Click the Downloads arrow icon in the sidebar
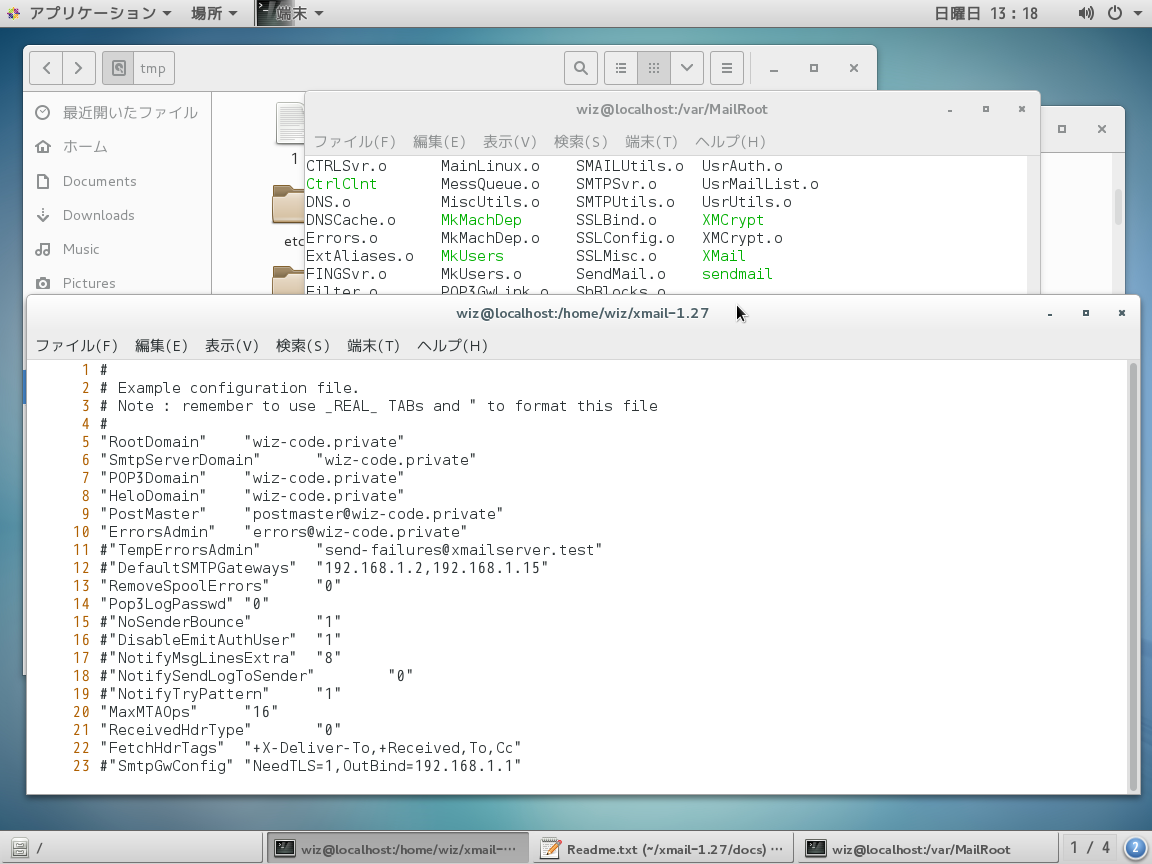This screenshot has height=864, width=1152. [x=43, y=215]
